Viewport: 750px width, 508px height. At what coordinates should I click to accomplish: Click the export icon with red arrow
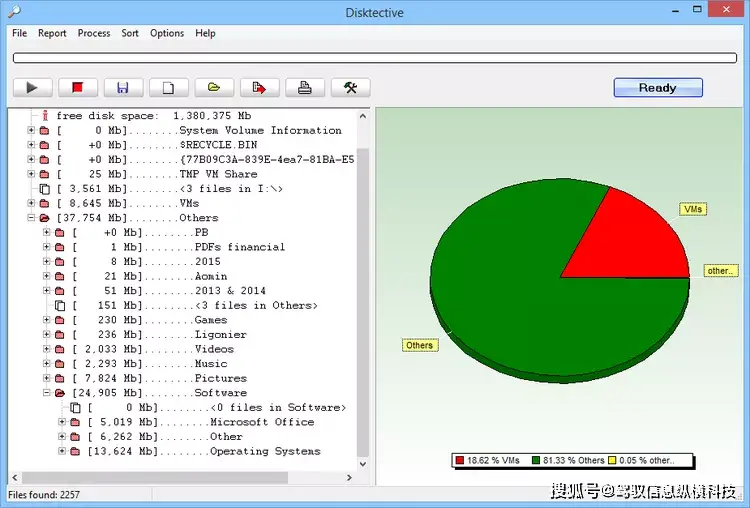[259, 88]
